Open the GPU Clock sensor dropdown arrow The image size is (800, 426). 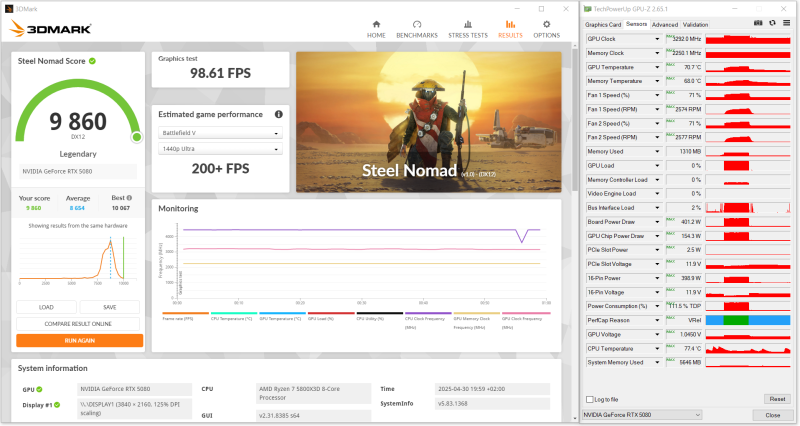tap(657, 39)
